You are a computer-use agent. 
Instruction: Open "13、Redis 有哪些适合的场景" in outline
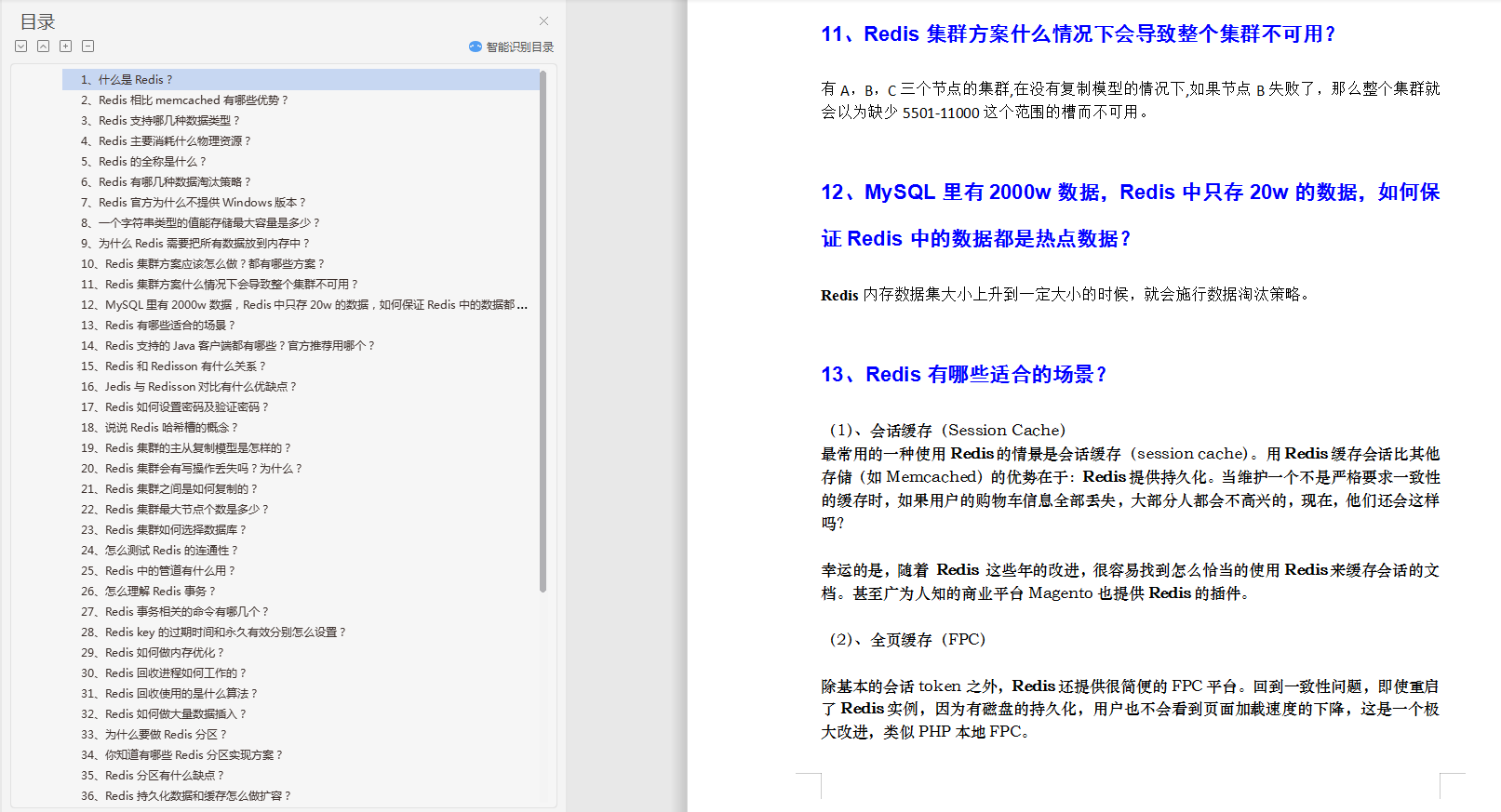coord(158,326)
